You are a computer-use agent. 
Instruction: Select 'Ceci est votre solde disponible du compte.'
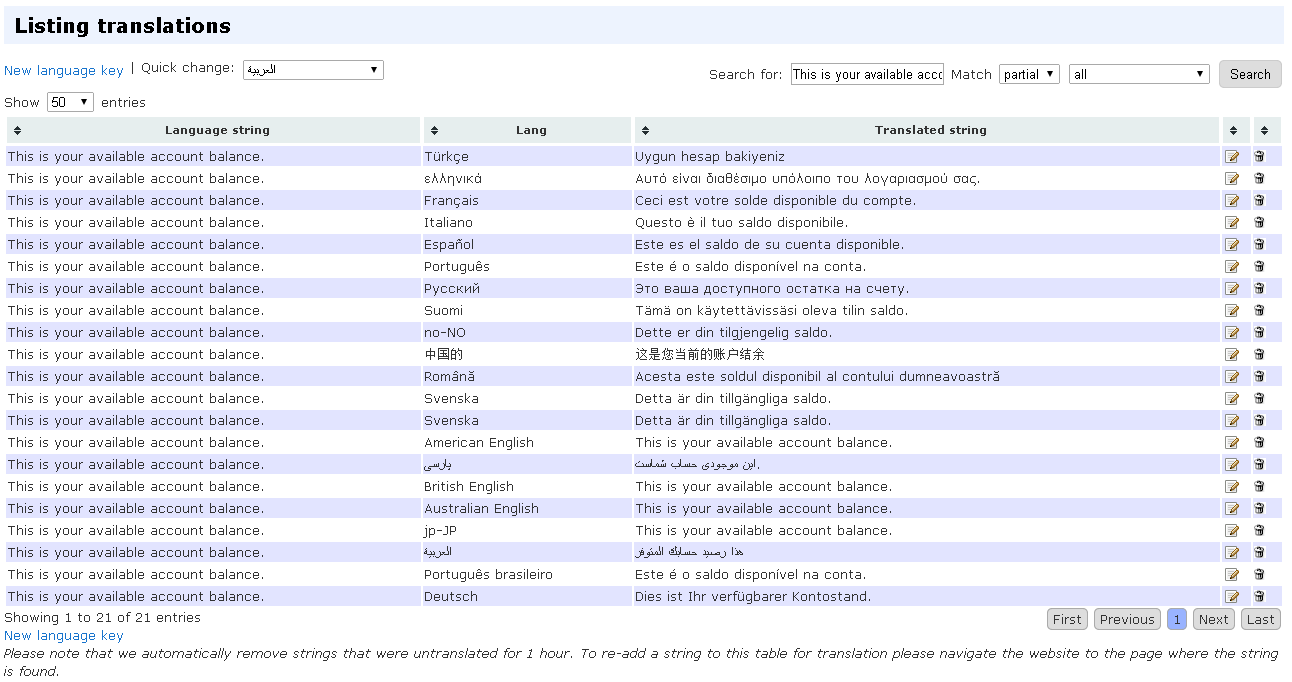(x=775, y=201)
